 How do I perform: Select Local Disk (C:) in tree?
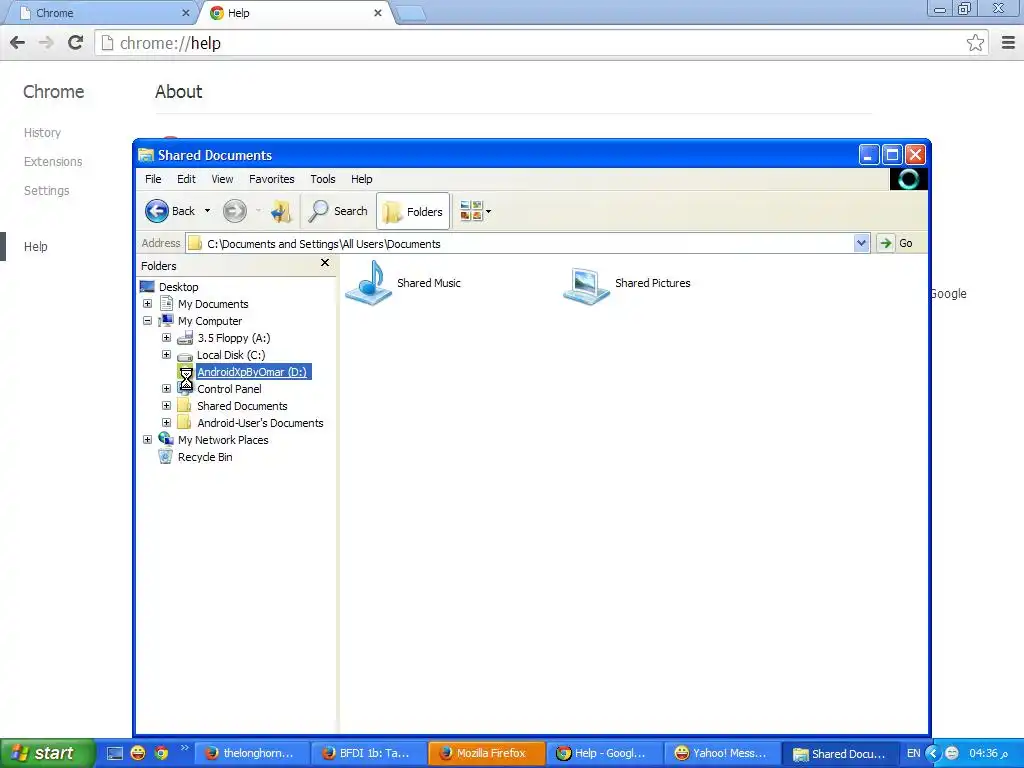tap(231, 355)
